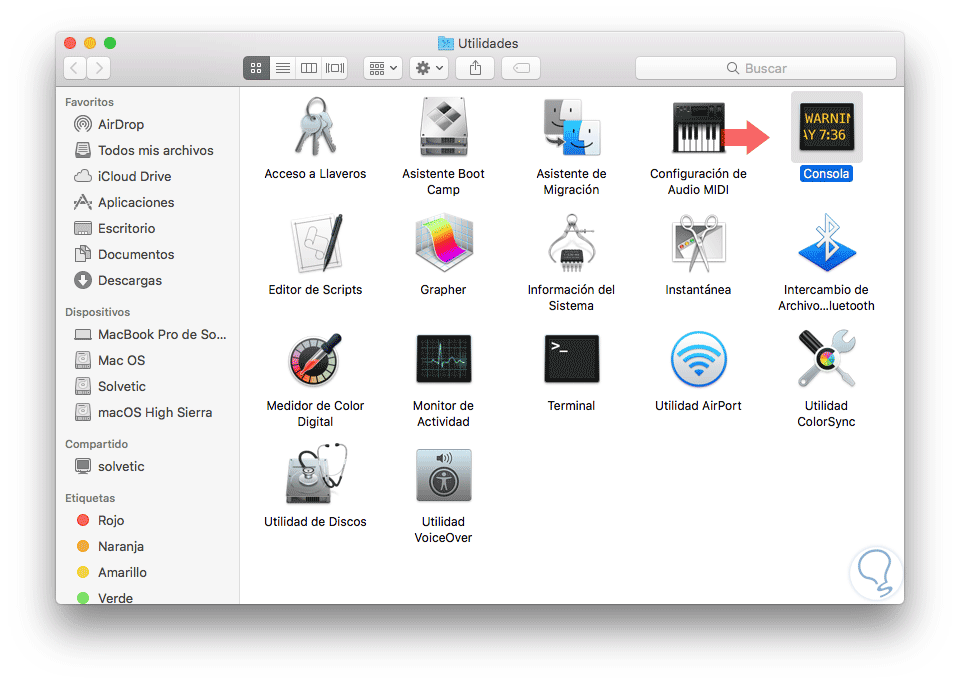The width and height of the screenshot is (960, 684).
Task: Switch to column view
Action: pyautogui.click(x=309, y=68)
